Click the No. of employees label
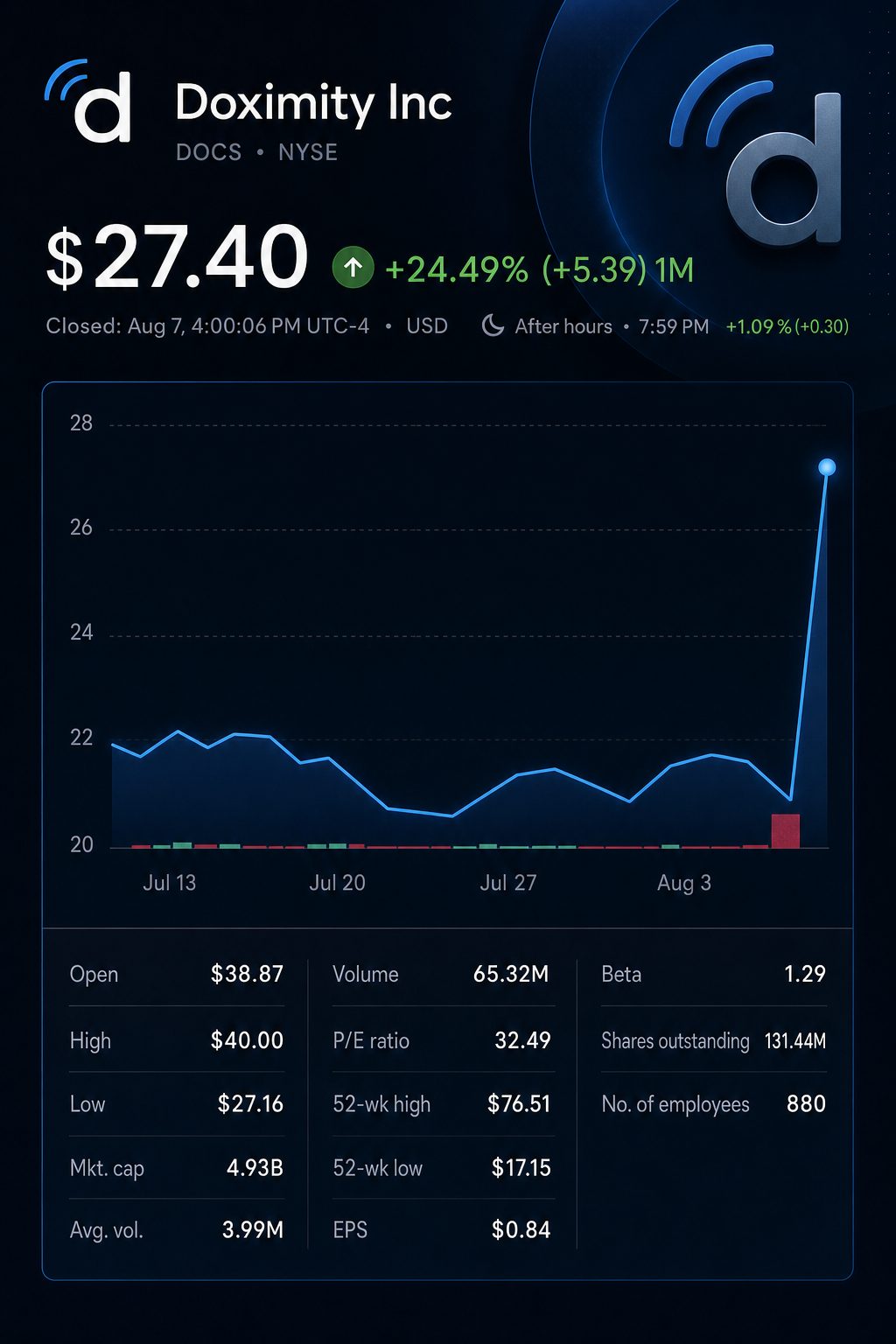Screen dimensions: 896x1344 tap(675, 1104)
